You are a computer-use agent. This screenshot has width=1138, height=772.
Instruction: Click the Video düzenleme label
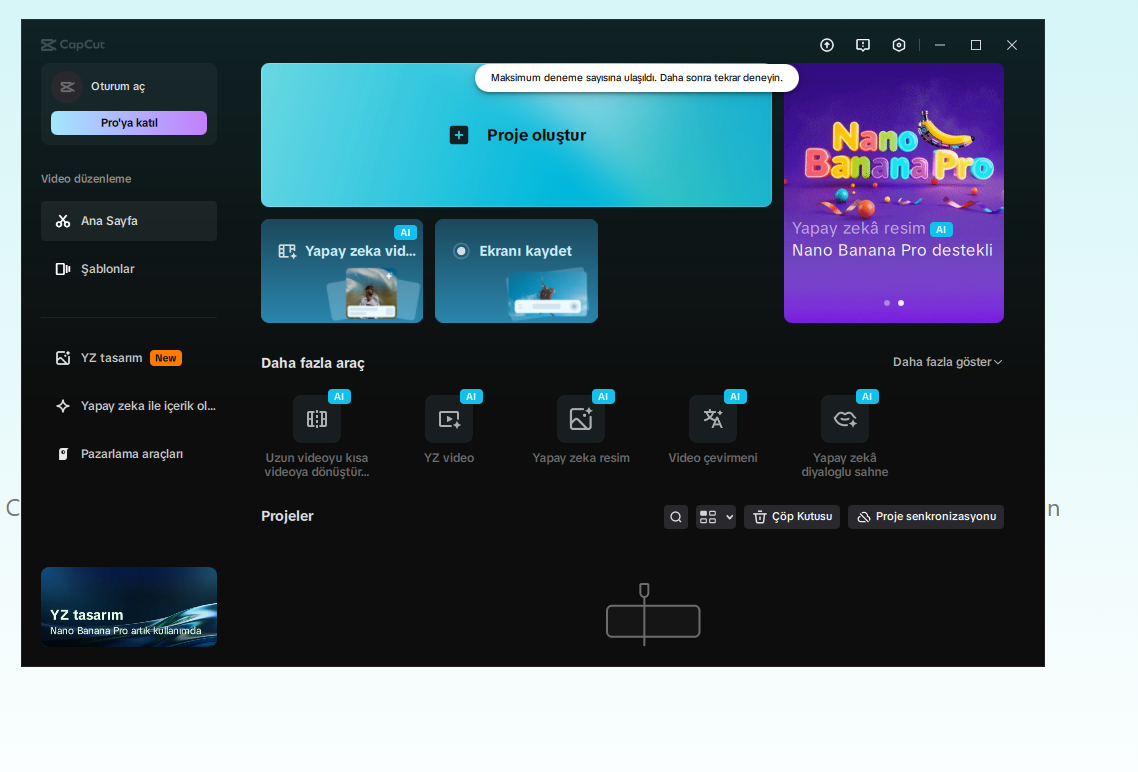pos(86,178)
